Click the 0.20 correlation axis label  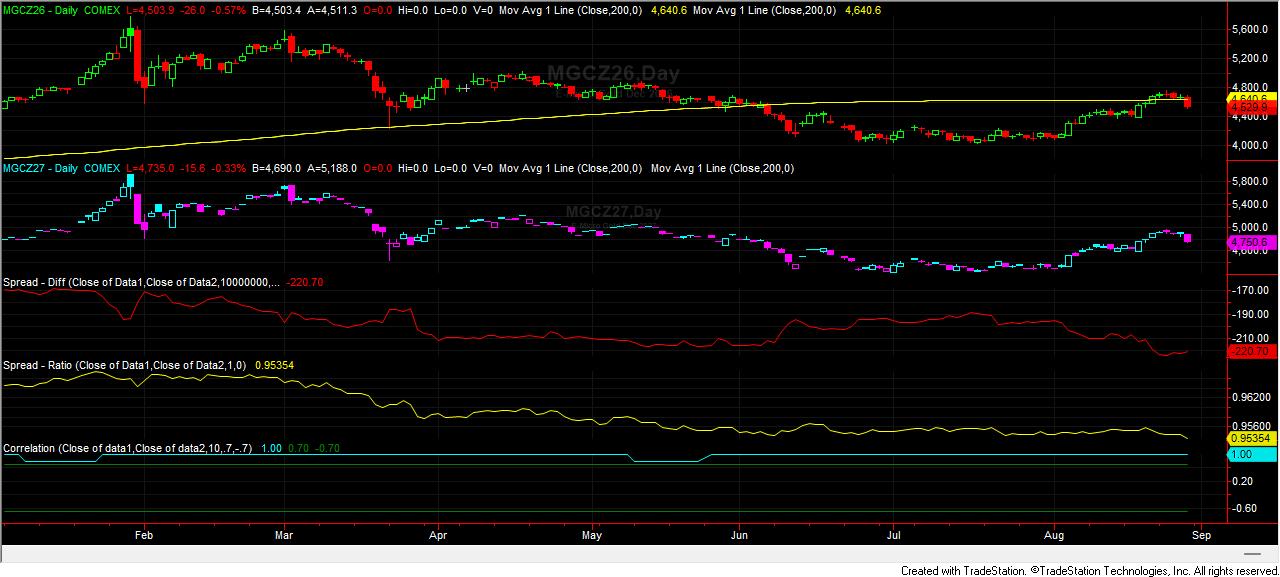(x=1245, y=481)
